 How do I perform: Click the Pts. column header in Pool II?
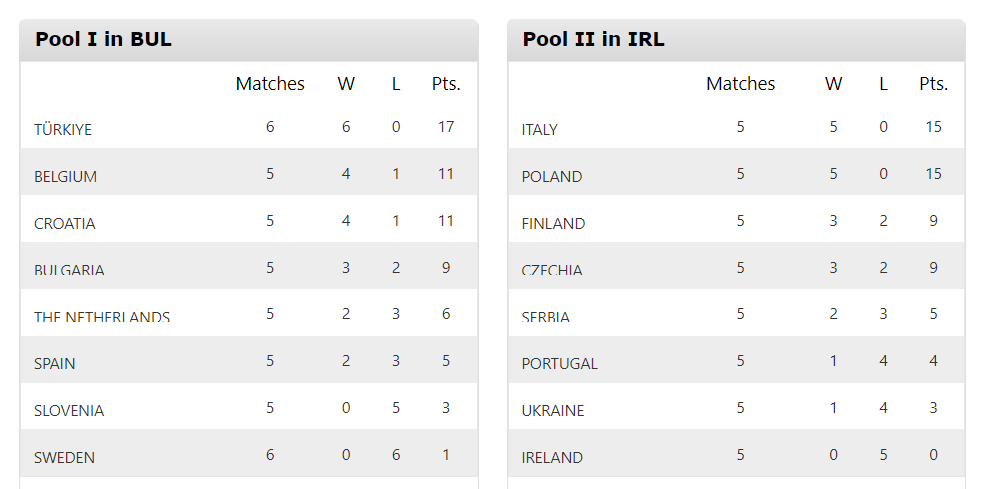(x=933, y=84)
